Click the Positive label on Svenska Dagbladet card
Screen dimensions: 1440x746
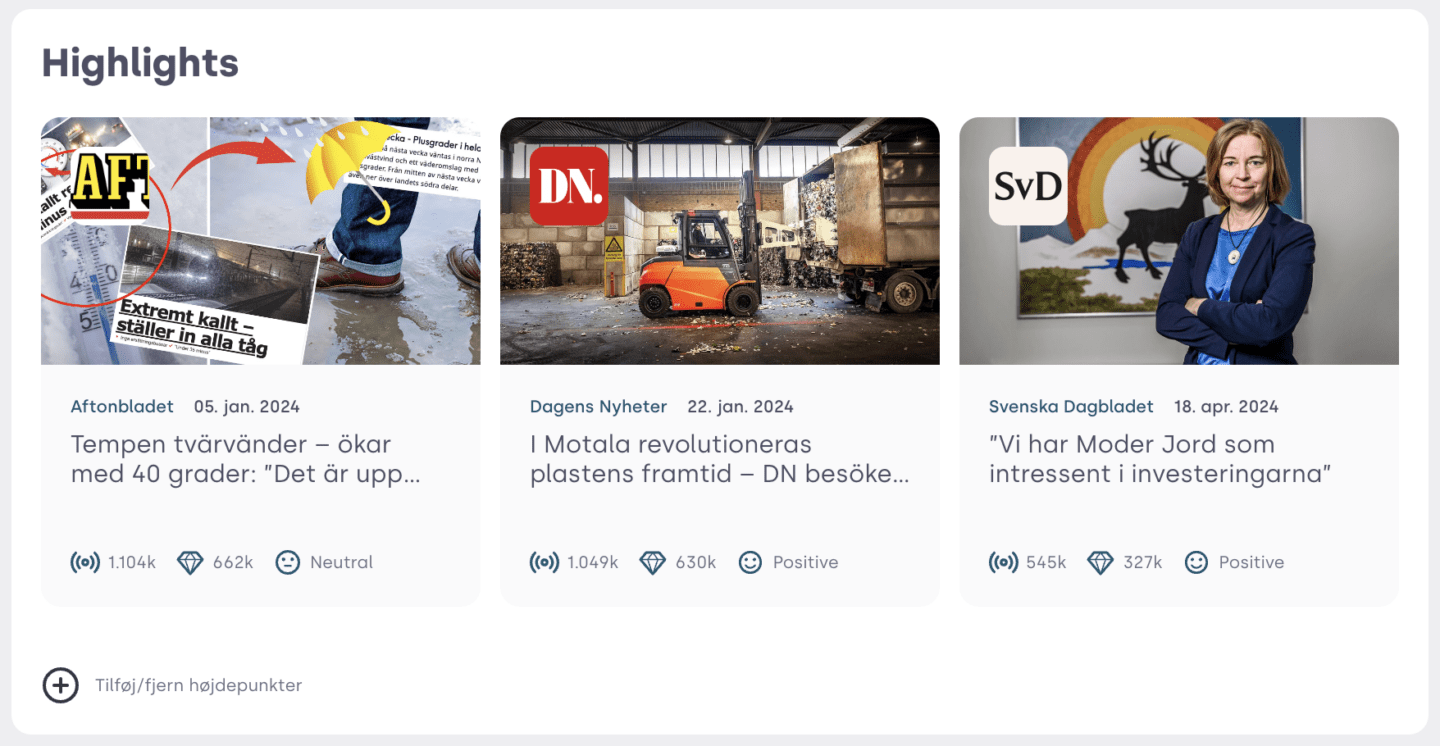tap(1251, 562)
